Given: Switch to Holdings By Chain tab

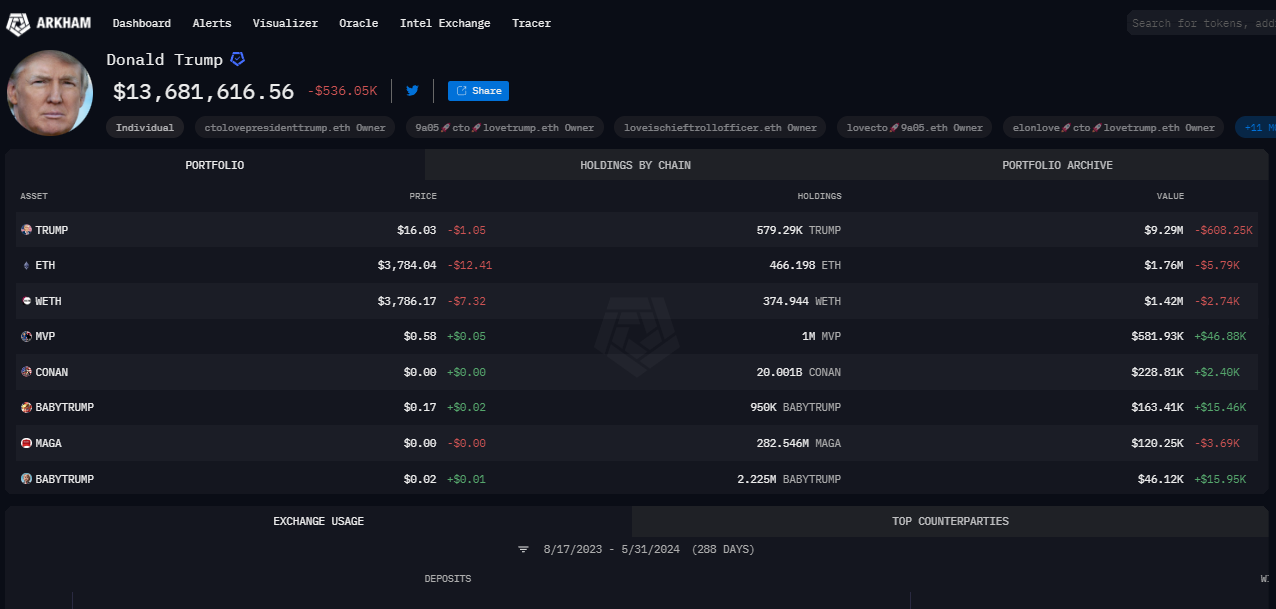Looking at the screenshot, I should click(x=635, y=165).
